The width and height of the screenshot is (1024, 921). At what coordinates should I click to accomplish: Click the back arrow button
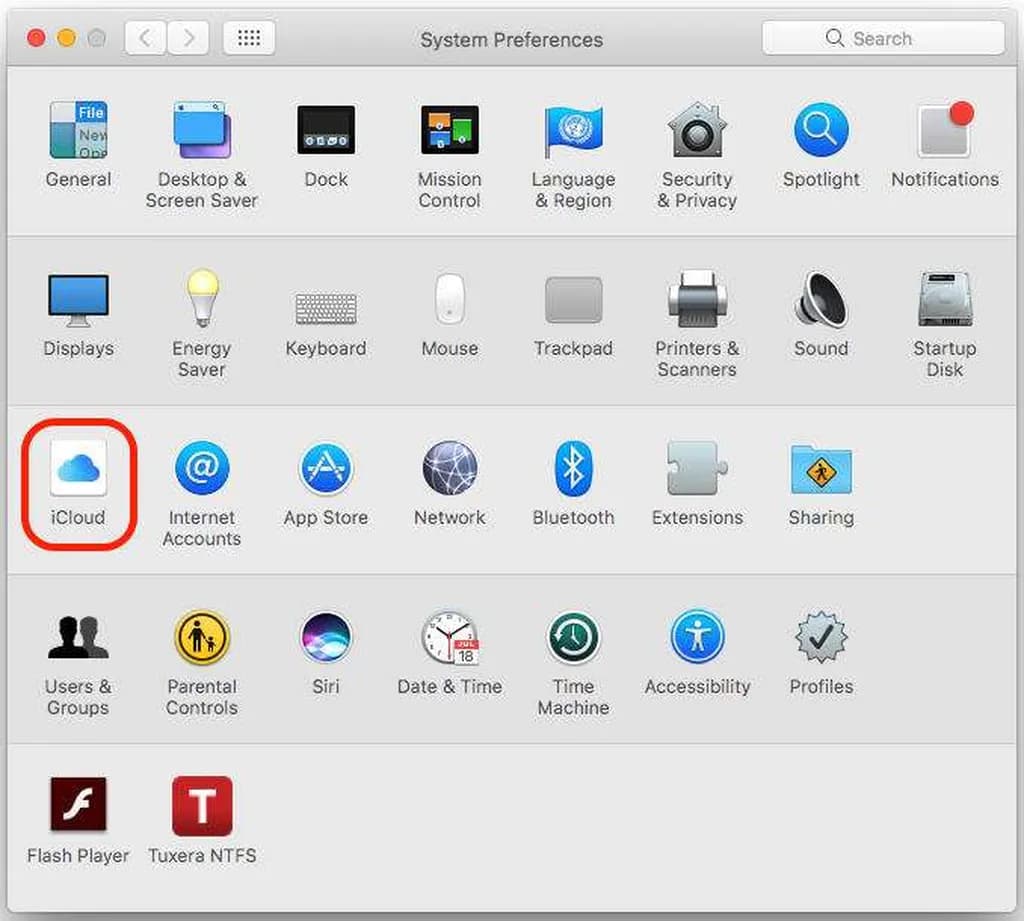pyautogui.click(x=146, y=39)
